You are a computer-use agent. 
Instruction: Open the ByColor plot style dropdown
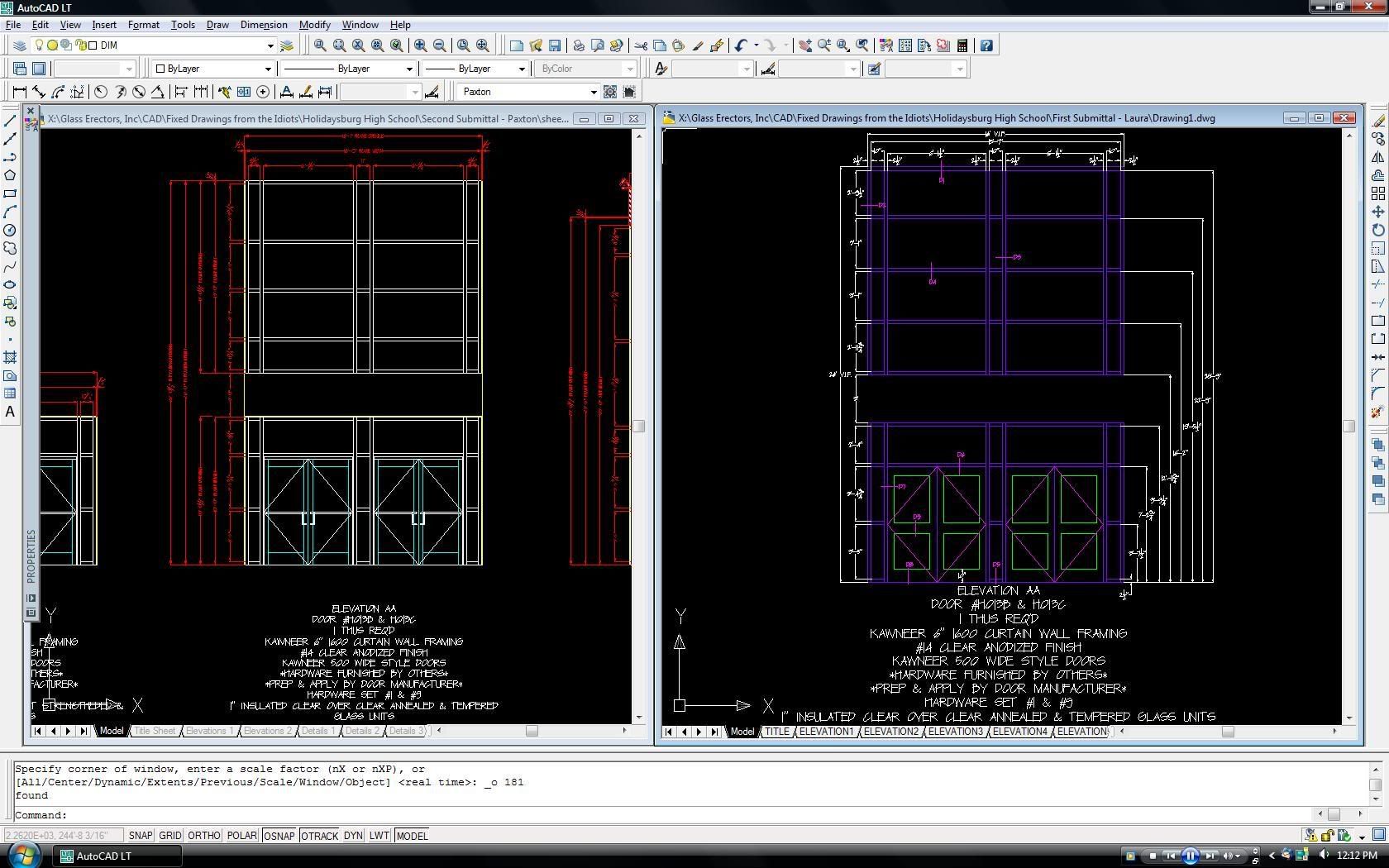630,69
